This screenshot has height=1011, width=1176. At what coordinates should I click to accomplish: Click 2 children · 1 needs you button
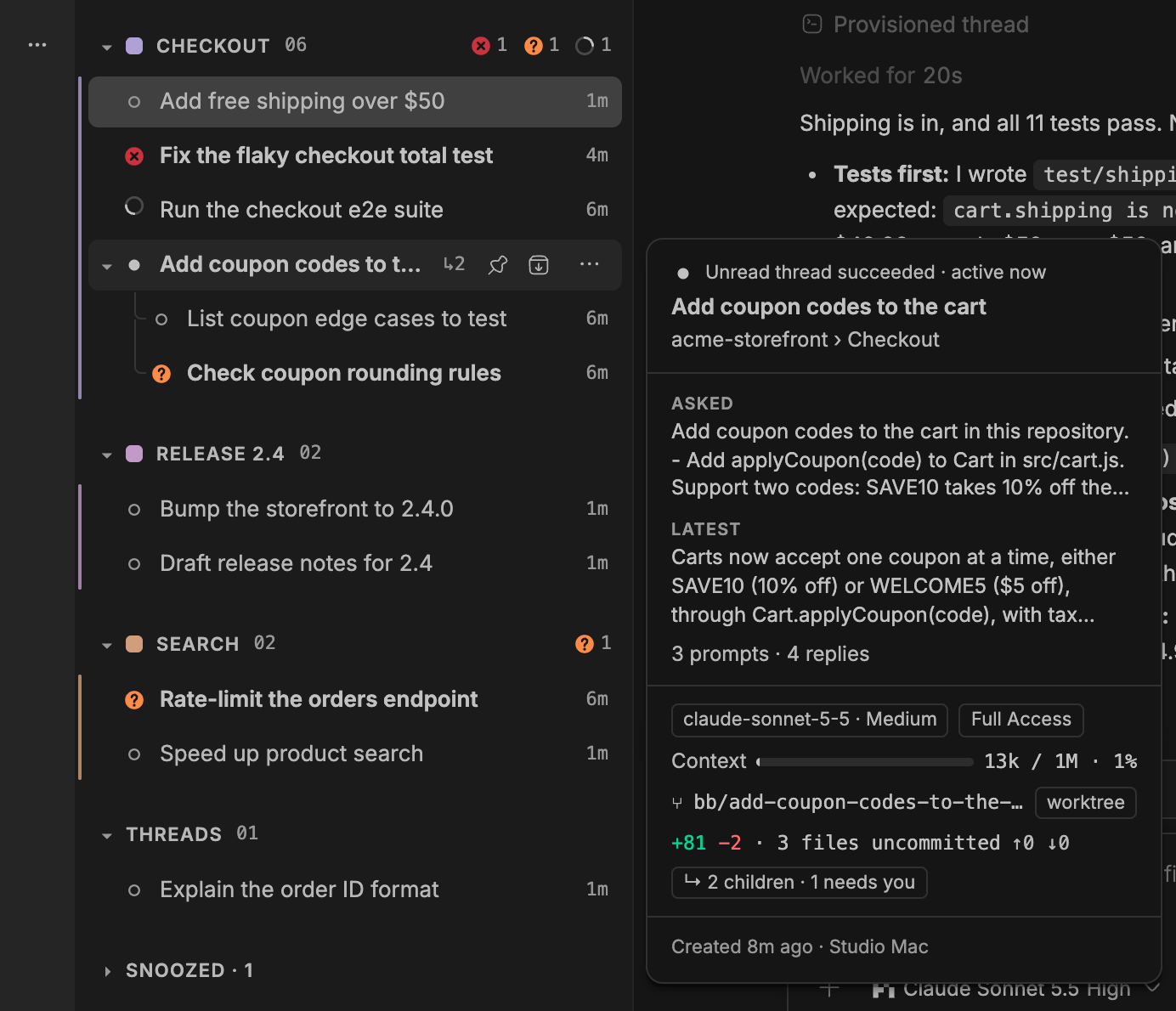coord(799,883)
